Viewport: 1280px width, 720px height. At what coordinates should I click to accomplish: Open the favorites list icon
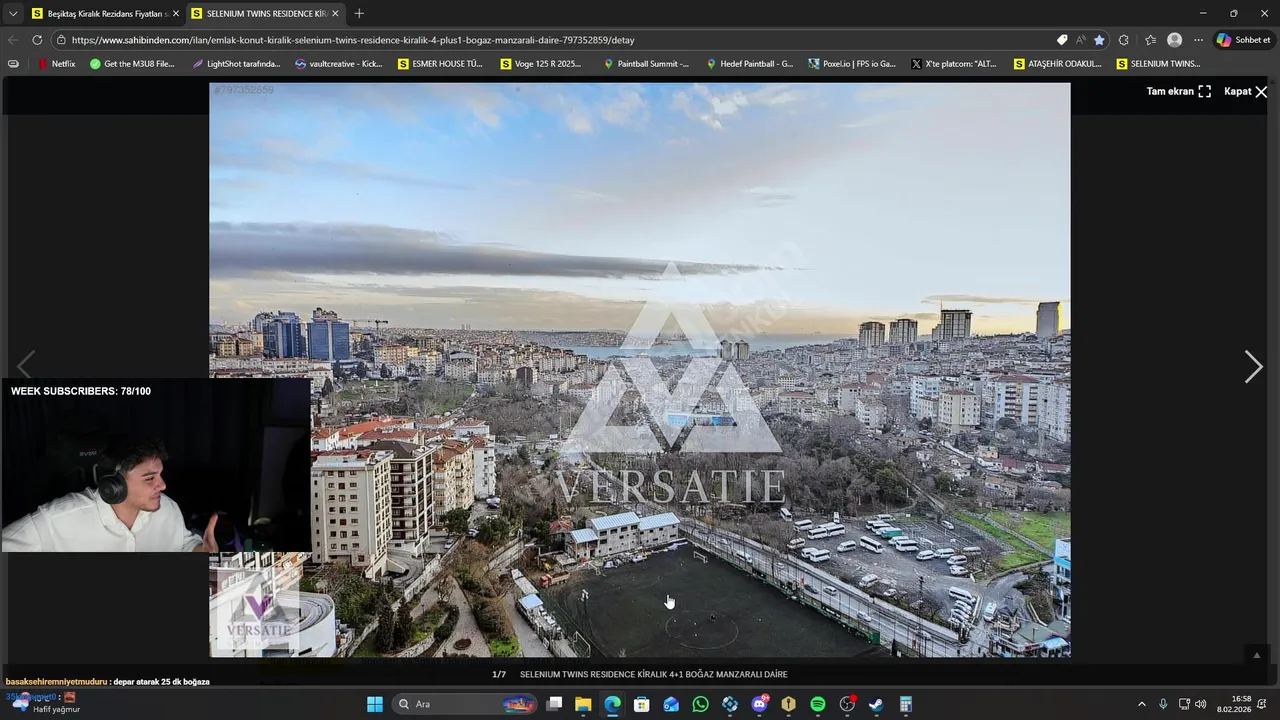(1150, 40)
